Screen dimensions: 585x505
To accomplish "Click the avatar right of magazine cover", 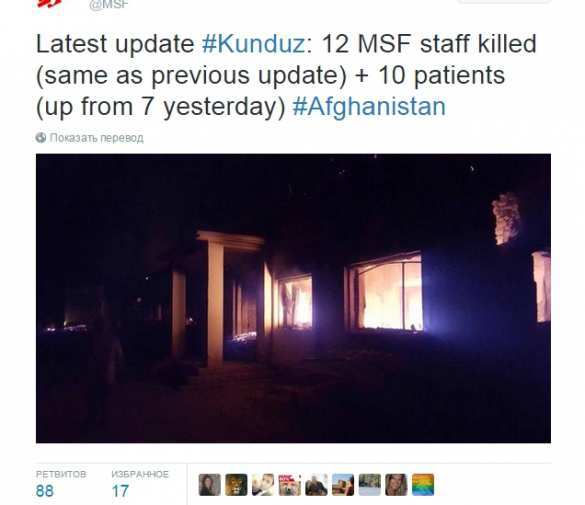I will pyautogui.click(x=316, y=485).
